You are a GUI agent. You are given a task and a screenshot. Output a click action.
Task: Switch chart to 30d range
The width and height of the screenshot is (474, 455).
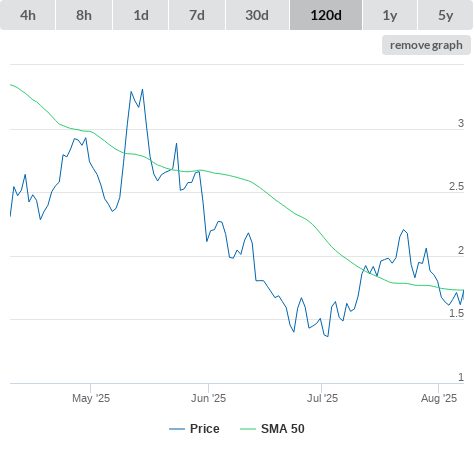click(257, 15)
